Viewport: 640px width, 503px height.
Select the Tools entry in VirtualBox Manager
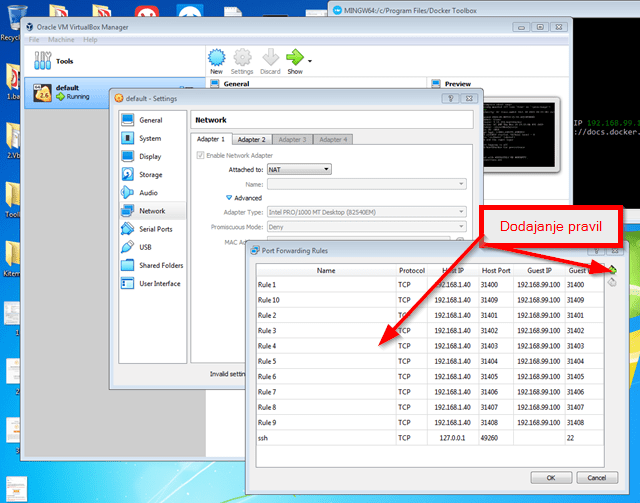point(114,61)
